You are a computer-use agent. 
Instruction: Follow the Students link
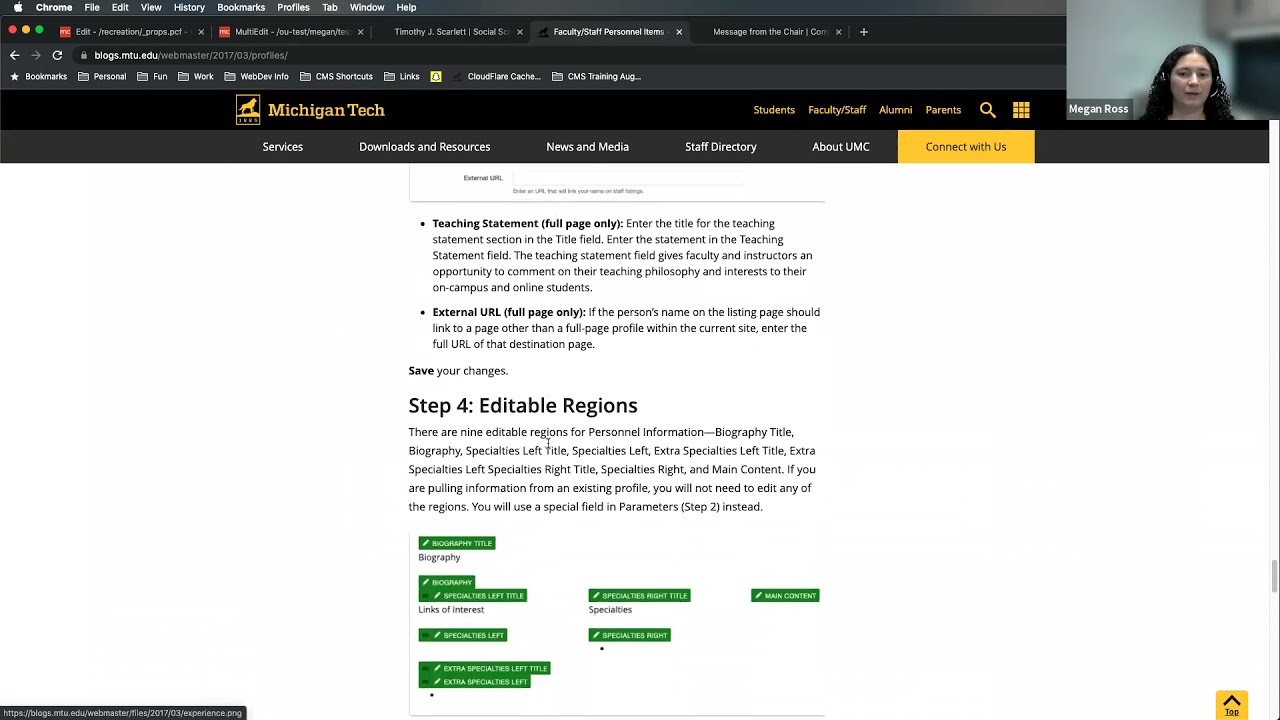click(774, 110)
